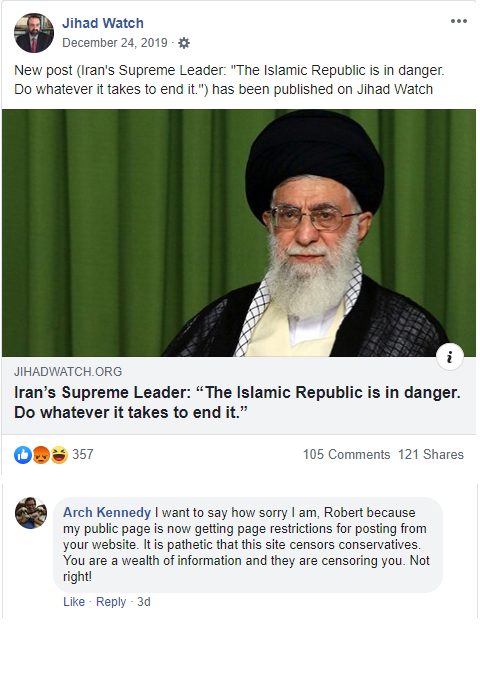Open Arch Kennedy's profile name link
The width and height of the screenshot is (480, 675).
[x=107, y=512]
